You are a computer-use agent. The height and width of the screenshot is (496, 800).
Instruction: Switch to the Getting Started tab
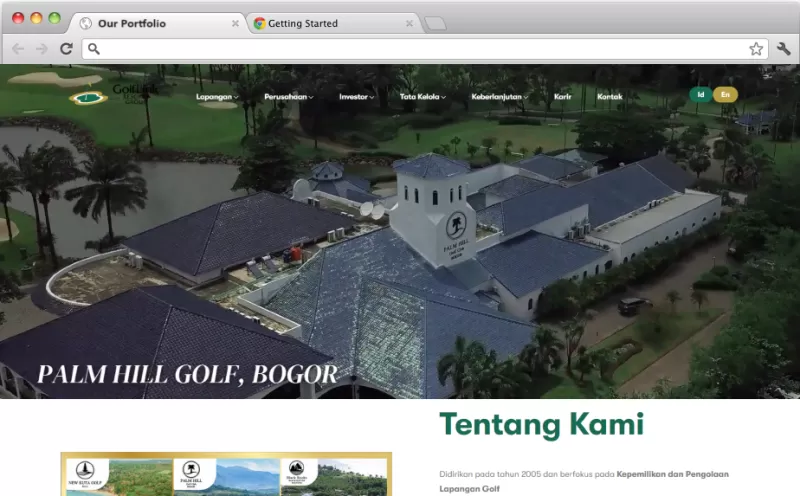pyautogui.click(x=334, y=23)
